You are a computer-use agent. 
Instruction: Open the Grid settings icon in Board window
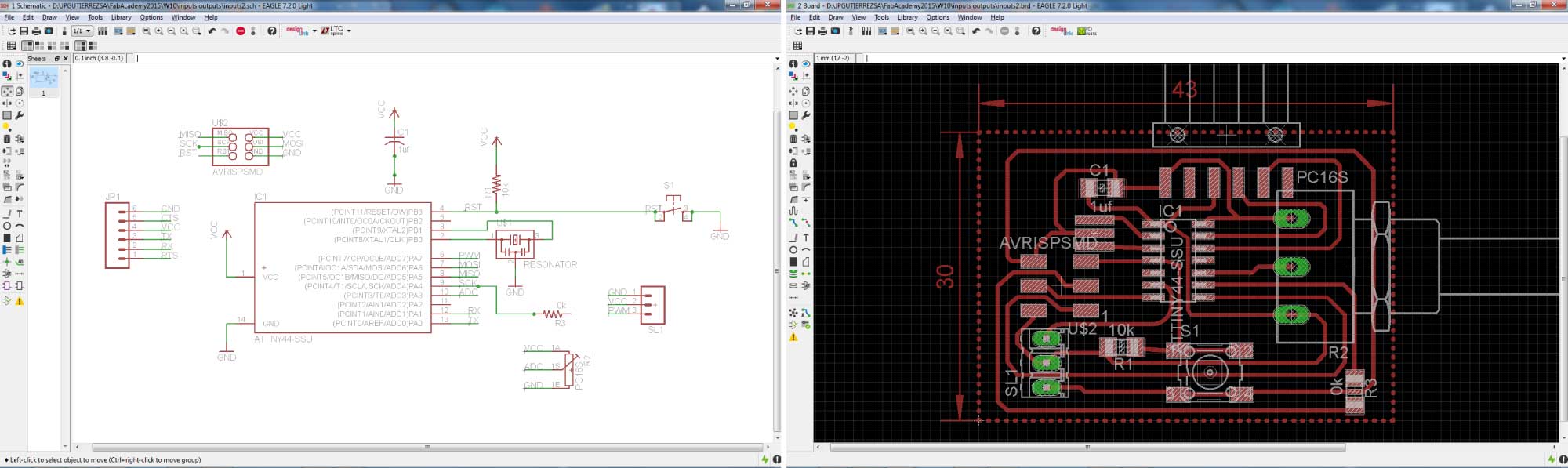797,46
